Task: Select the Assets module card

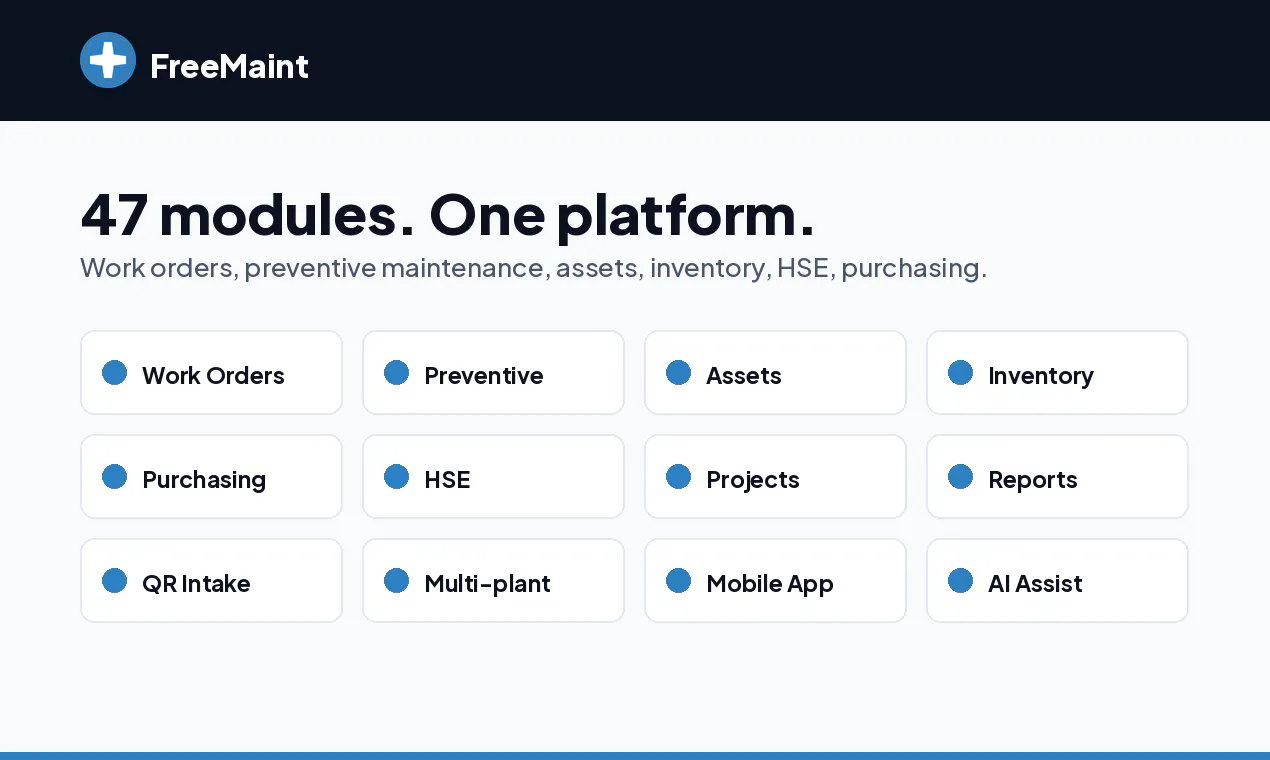Action: pos(776,373)
